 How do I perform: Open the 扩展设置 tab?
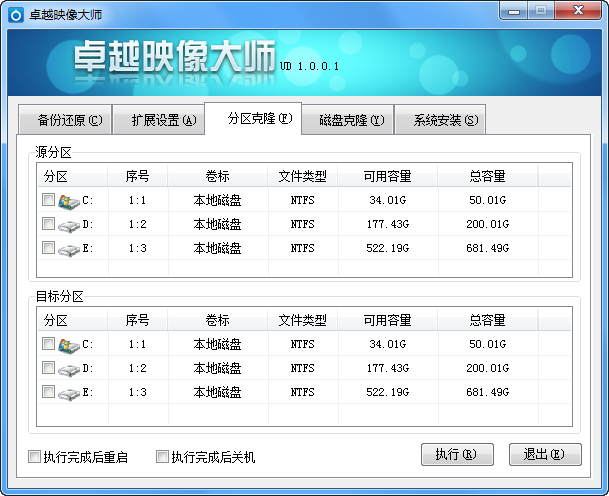[x=156, y=121]
